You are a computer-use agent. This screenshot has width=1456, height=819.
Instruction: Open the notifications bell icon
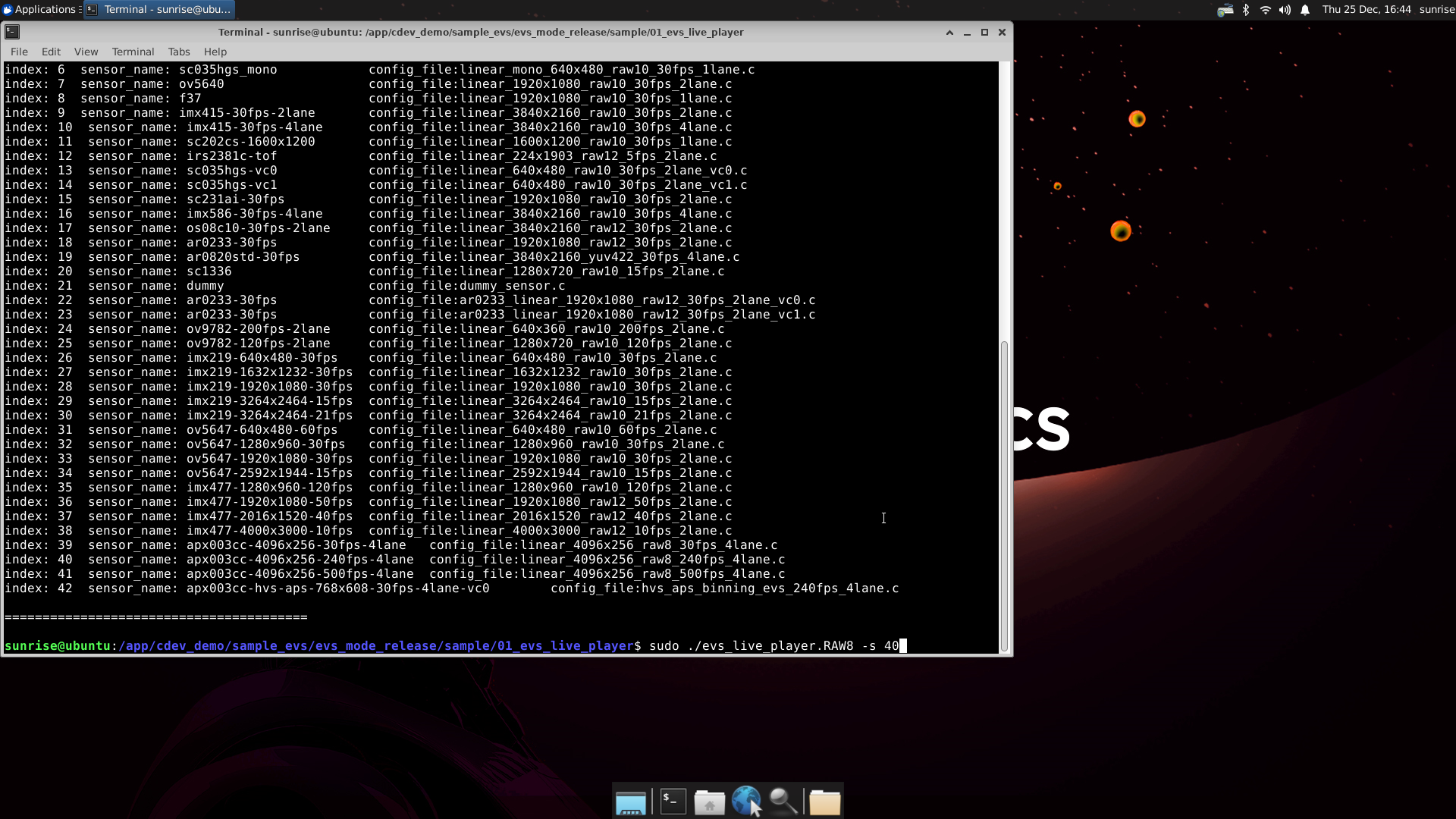pyautogui.click(x=1305, y=10)
